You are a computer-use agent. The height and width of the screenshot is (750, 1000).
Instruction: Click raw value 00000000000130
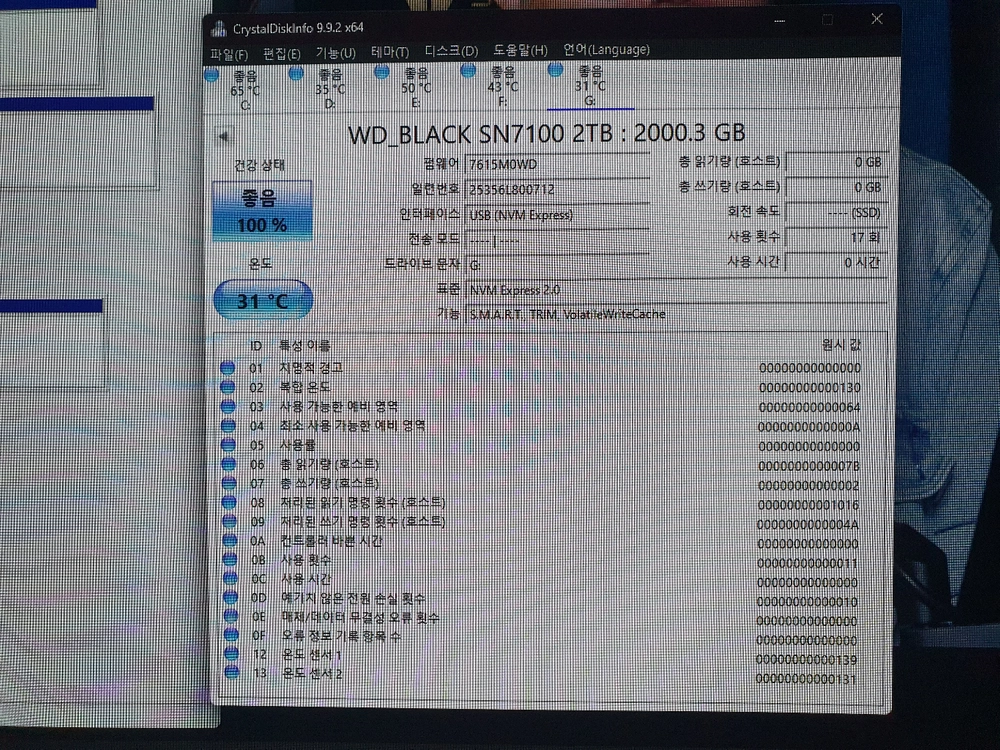[809, 388]
